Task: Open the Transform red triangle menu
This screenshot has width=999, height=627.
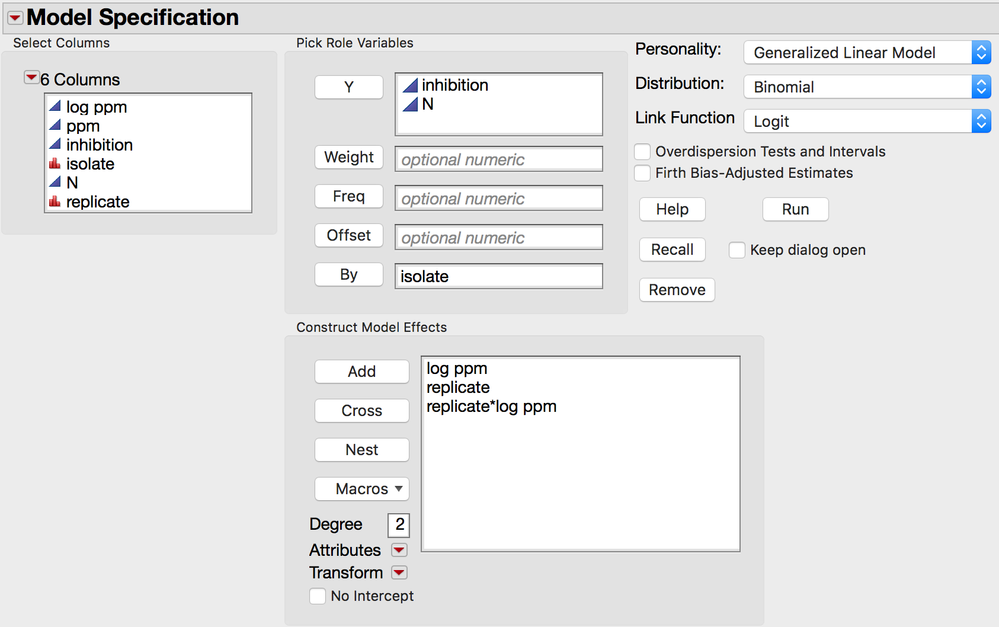Action: click(399, 573)
